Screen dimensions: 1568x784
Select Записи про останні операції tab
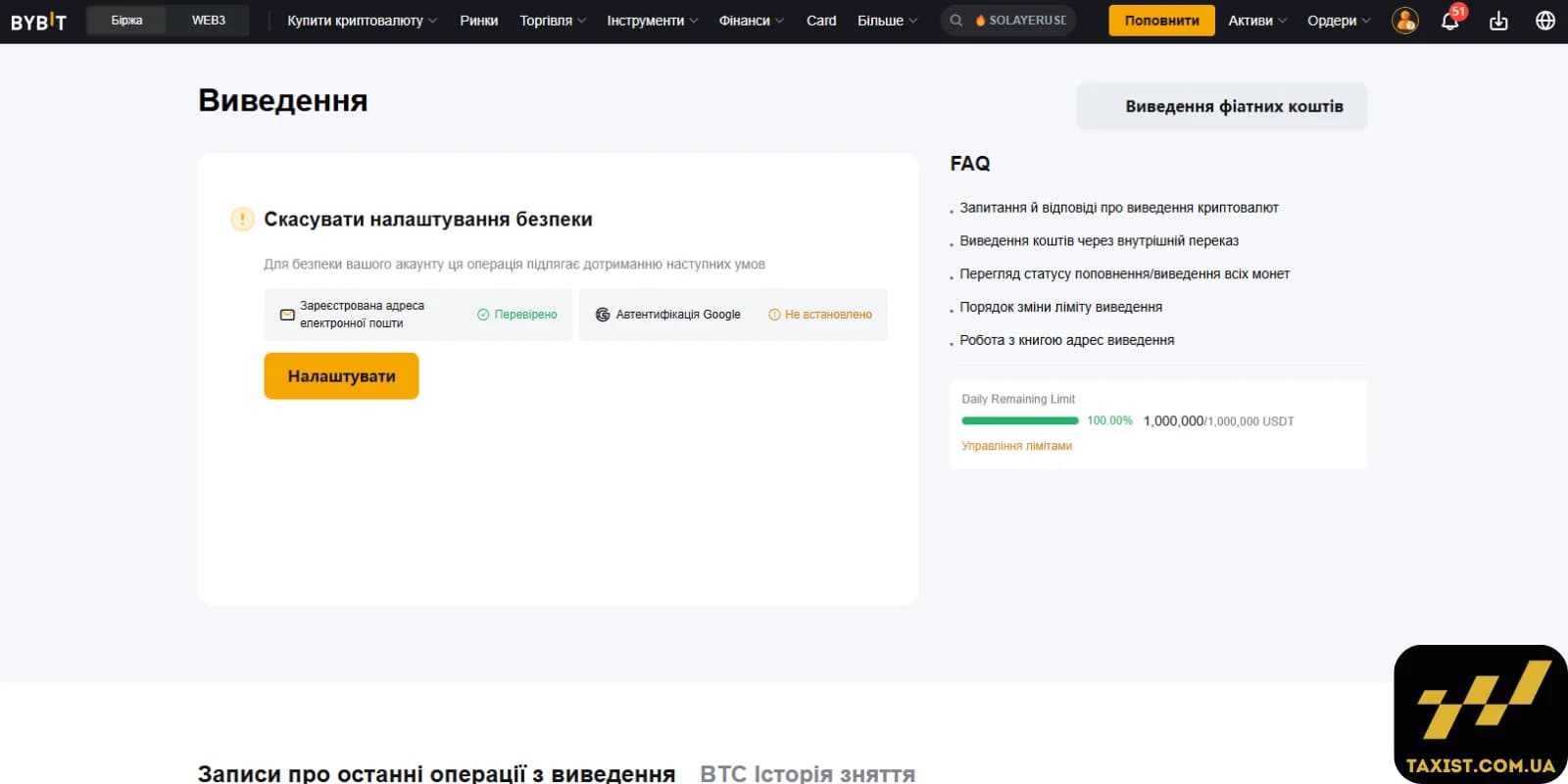(x=436, y=773)
